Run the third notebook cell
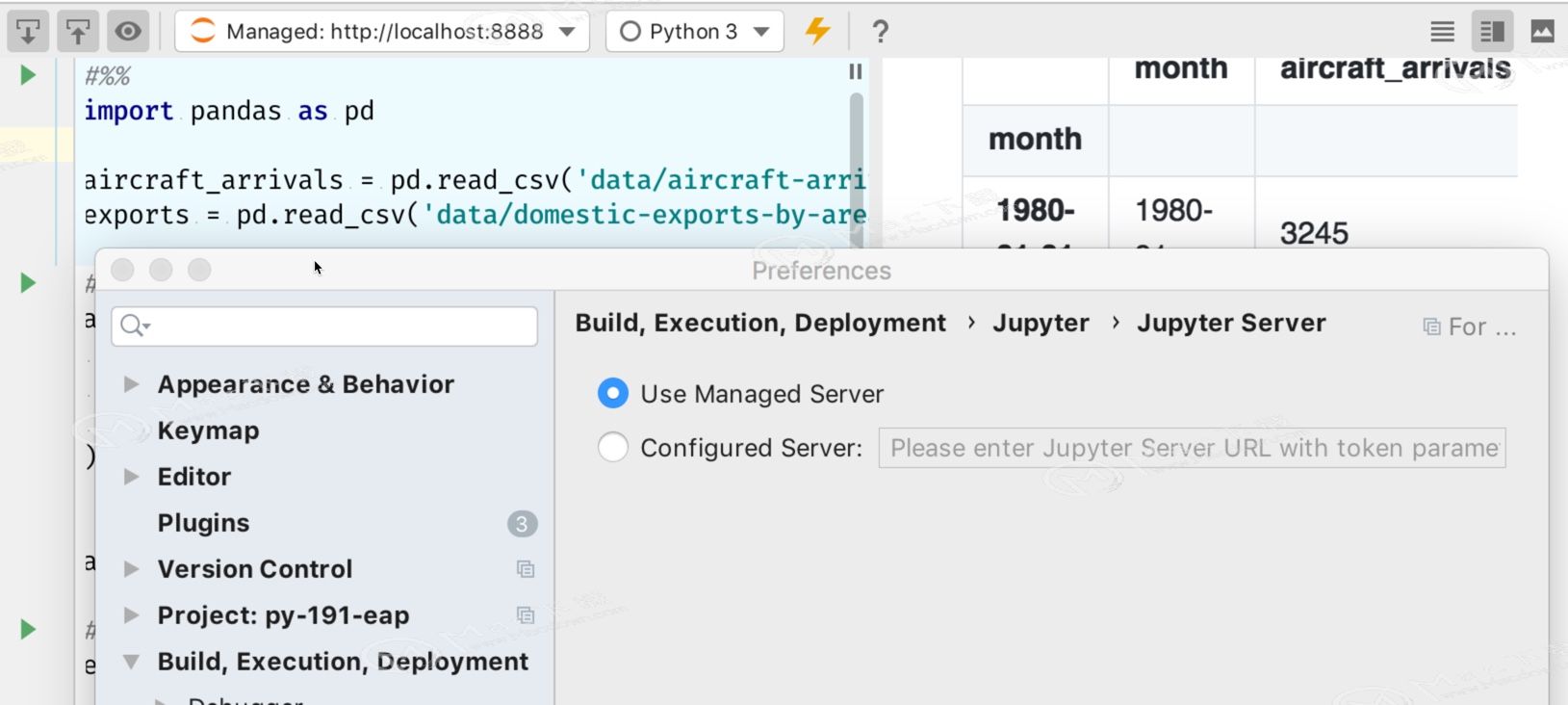The image size is (1568, 705). point(28,630)
